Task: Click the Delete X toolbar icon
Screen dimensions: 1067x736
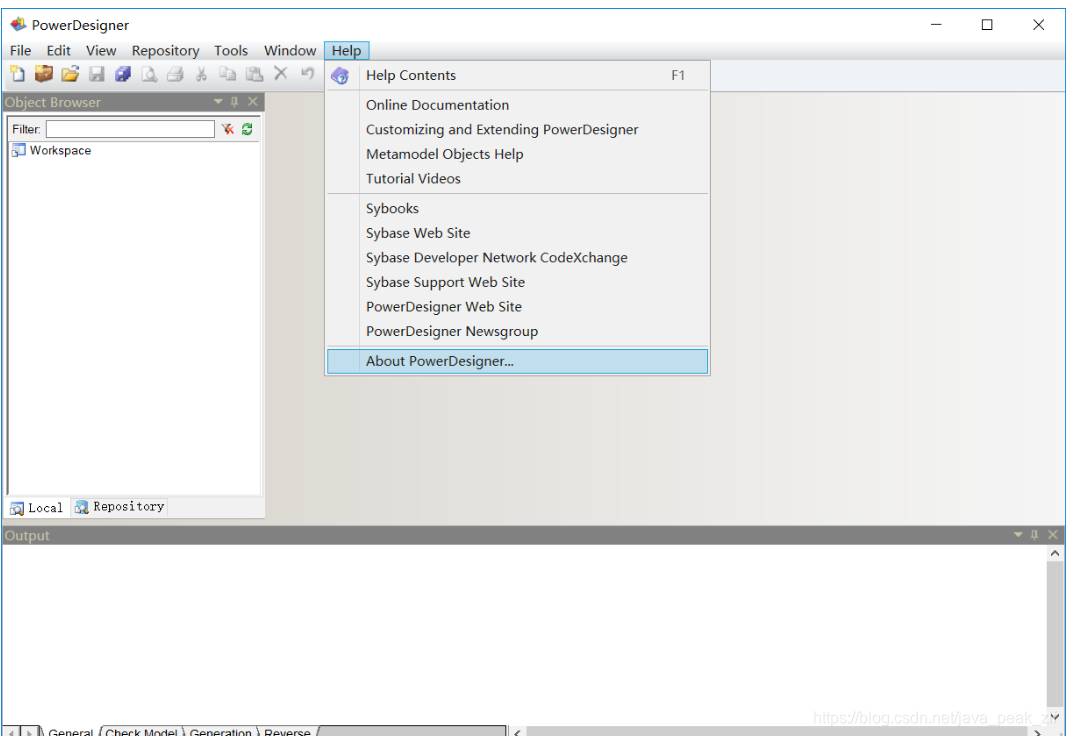Action: coord(280,73)
